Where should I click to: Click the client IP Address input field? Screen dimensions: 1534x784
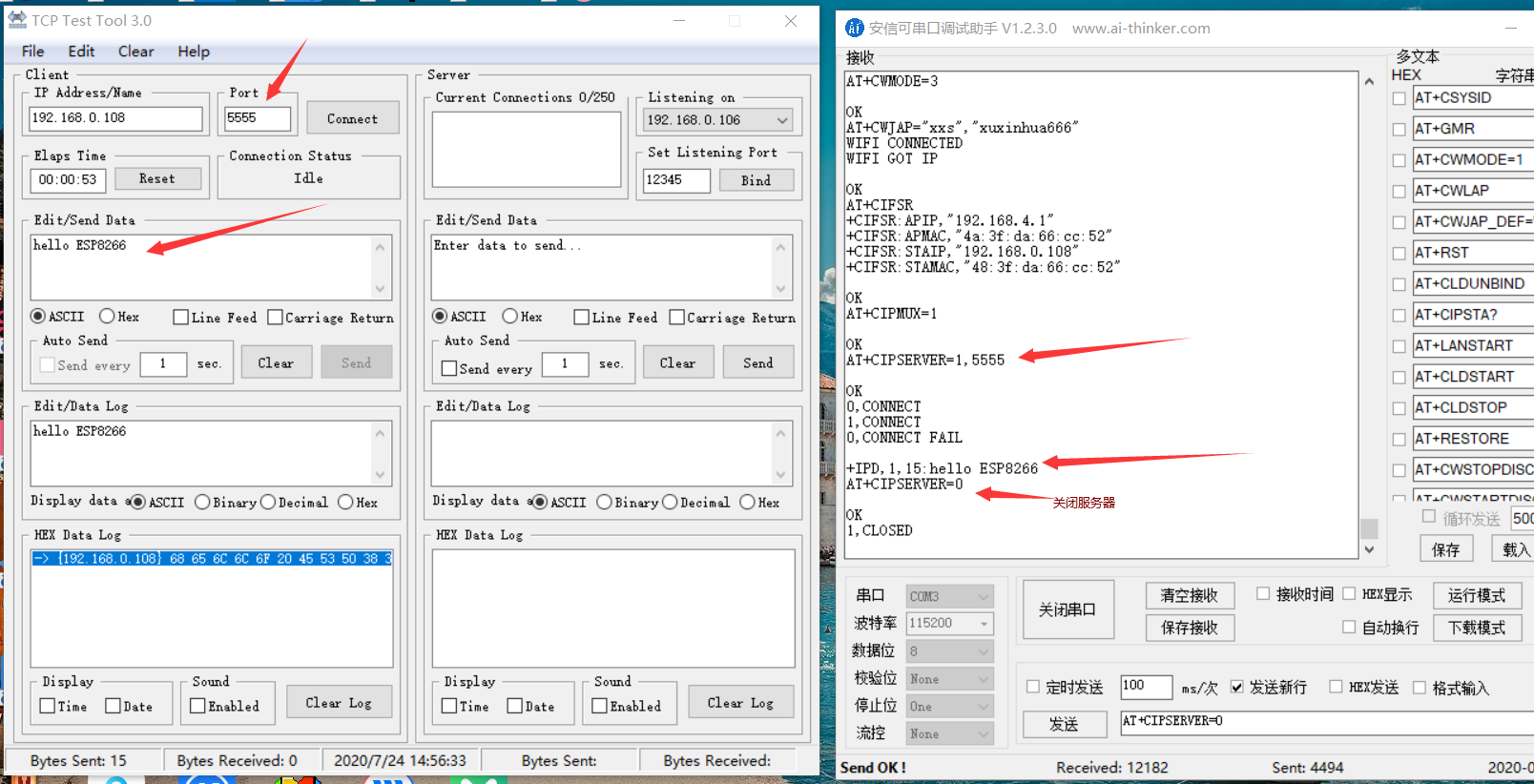click(116, 118)
